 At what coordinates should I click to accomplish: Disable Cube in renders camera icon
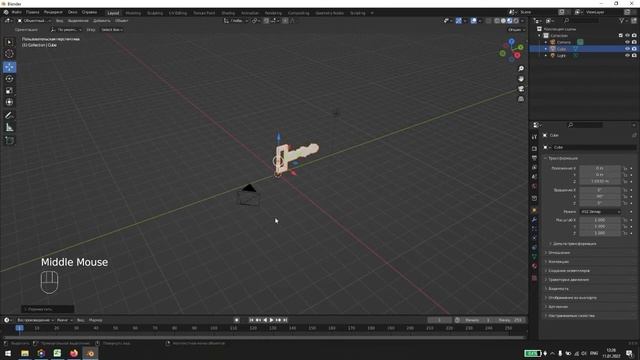point(634,49)
